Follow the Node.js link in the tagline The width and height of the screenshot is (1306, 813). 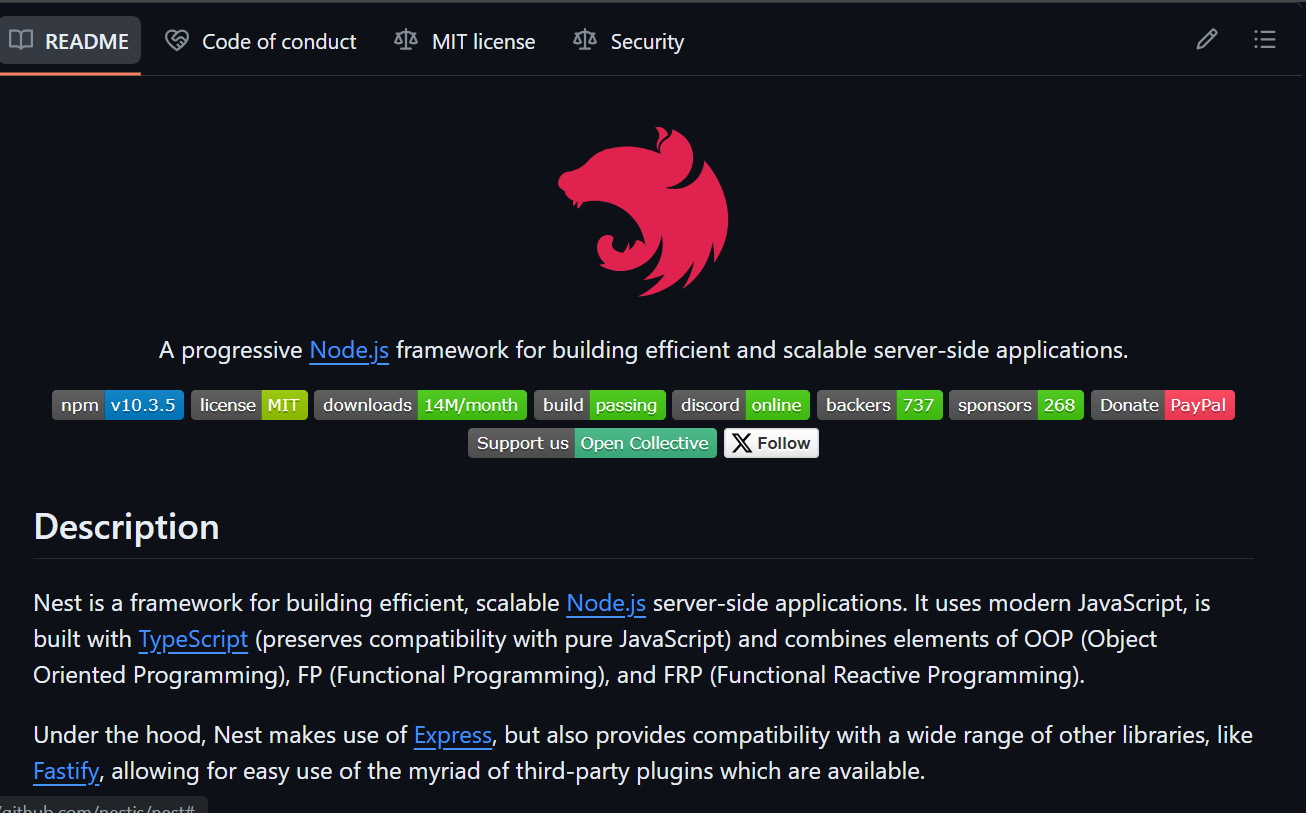[349, 350]
